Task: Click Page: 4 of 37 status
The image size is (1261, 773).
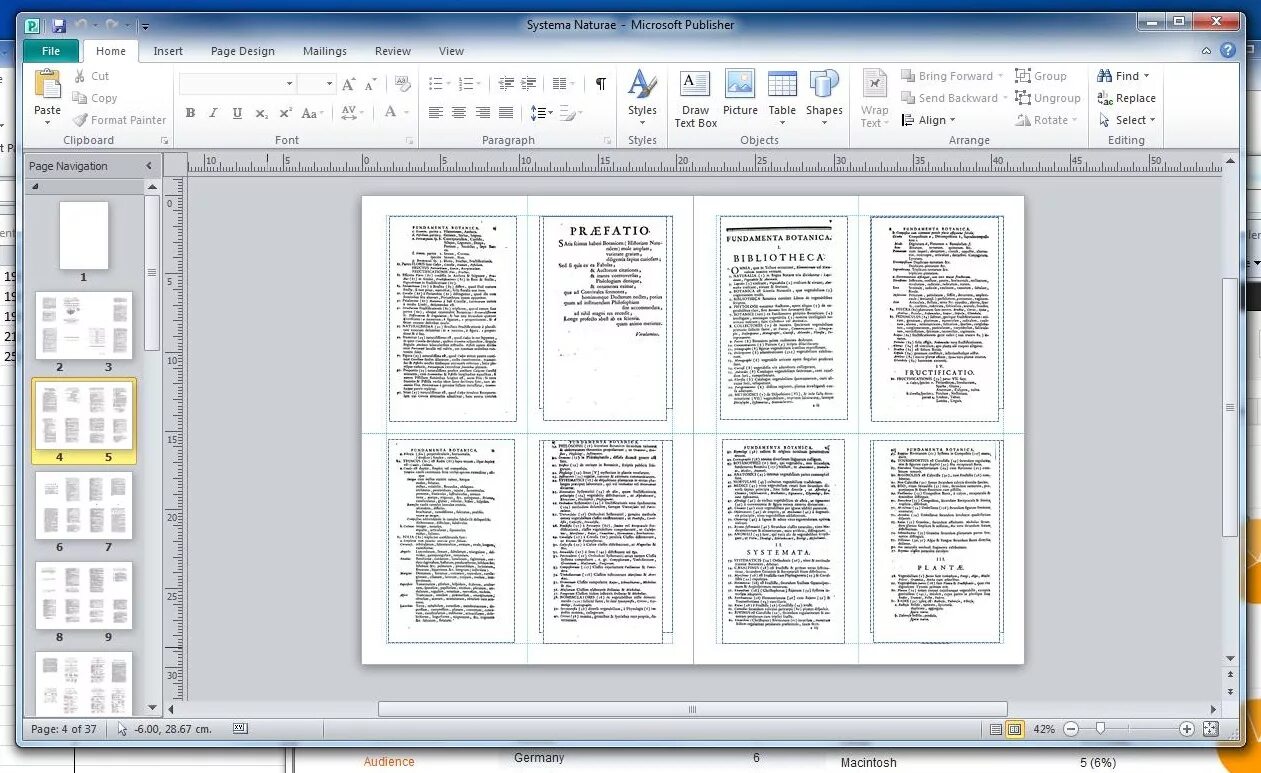Action: point(64,729)
